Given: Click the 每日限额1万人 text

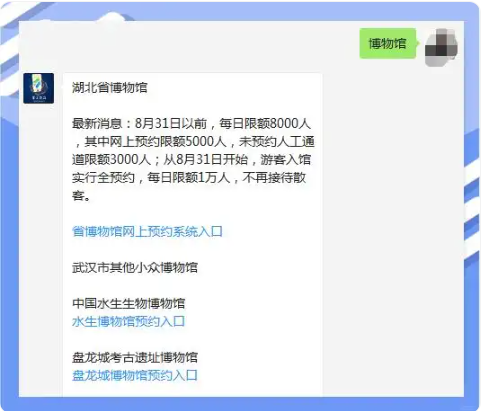Looking at the screenshot, I should pyautogui.click(x=189, y=178).
